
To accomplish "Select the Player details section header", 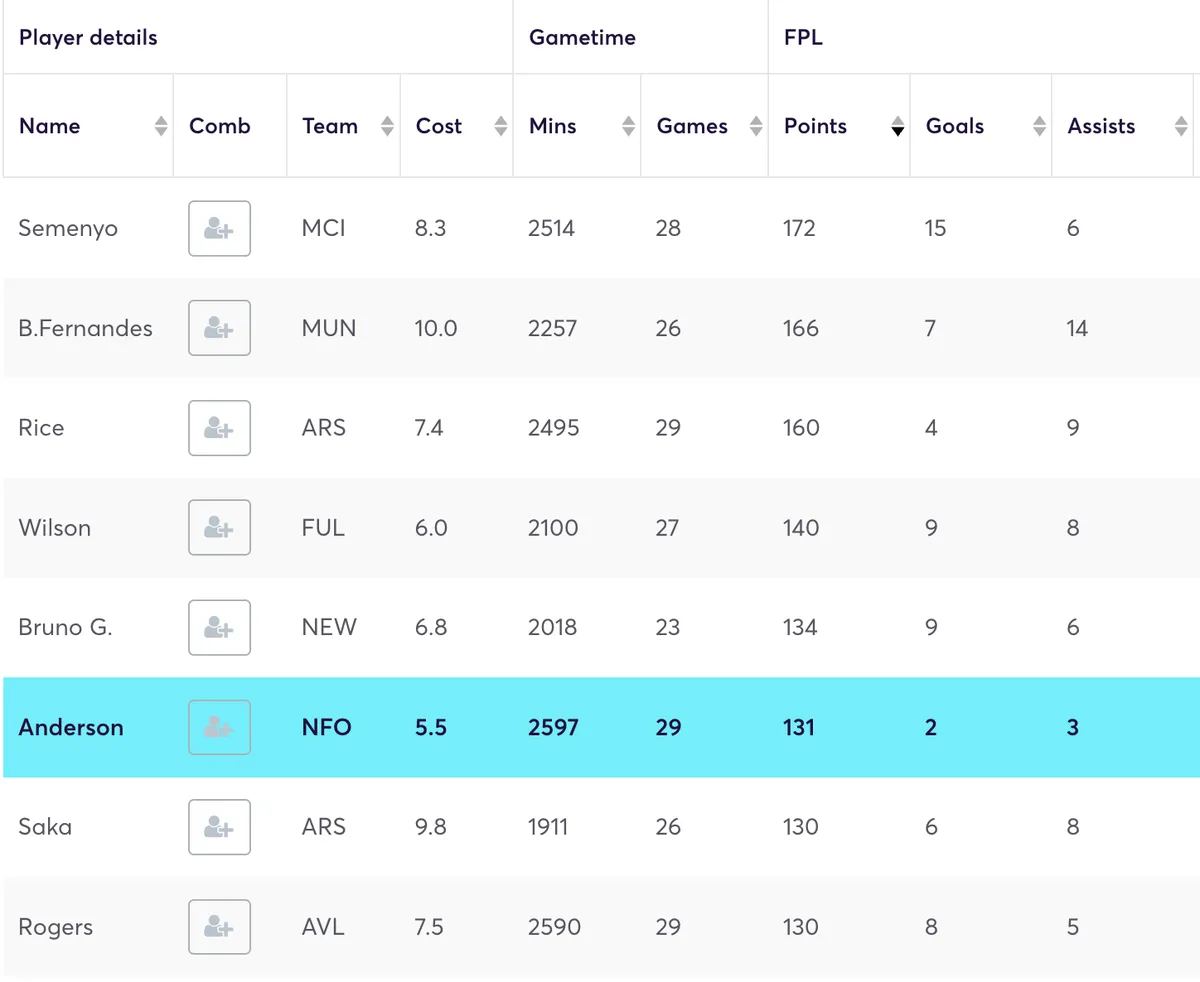I will click(x=88, y=37).
